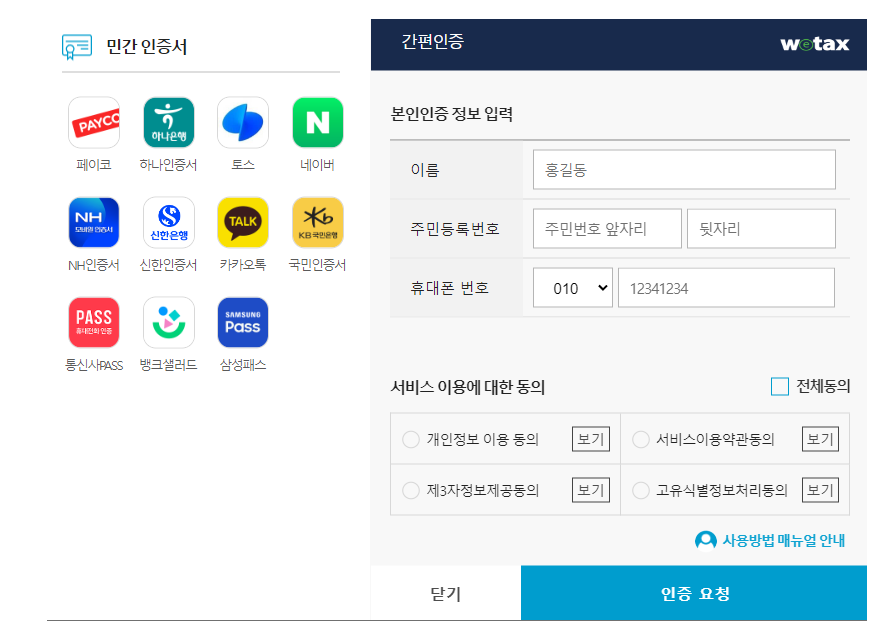871x621 pixels.
Task: Click the 국민인증서 label text
Action: 317,265
